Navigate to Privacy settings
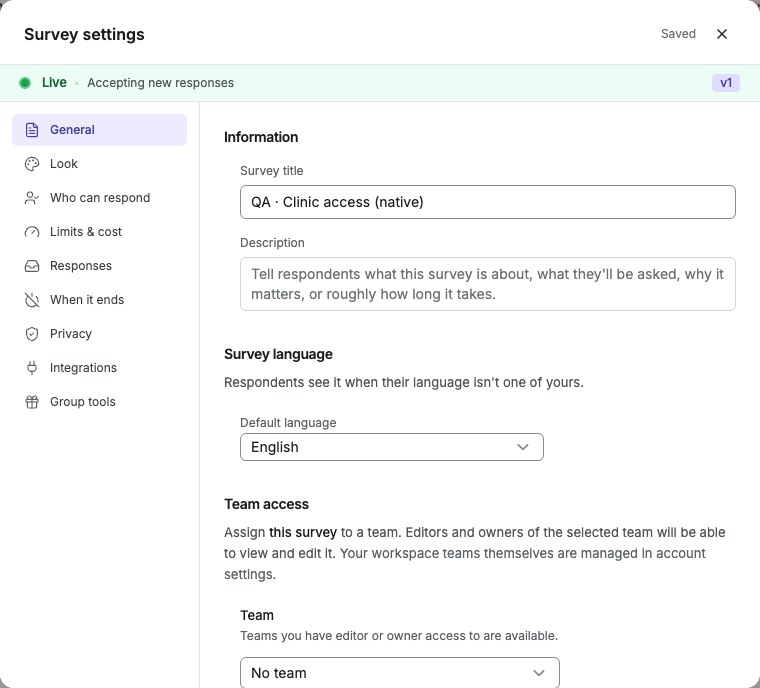Image resolution: width=760 pixels, height=688 pixels. [99, 334]
